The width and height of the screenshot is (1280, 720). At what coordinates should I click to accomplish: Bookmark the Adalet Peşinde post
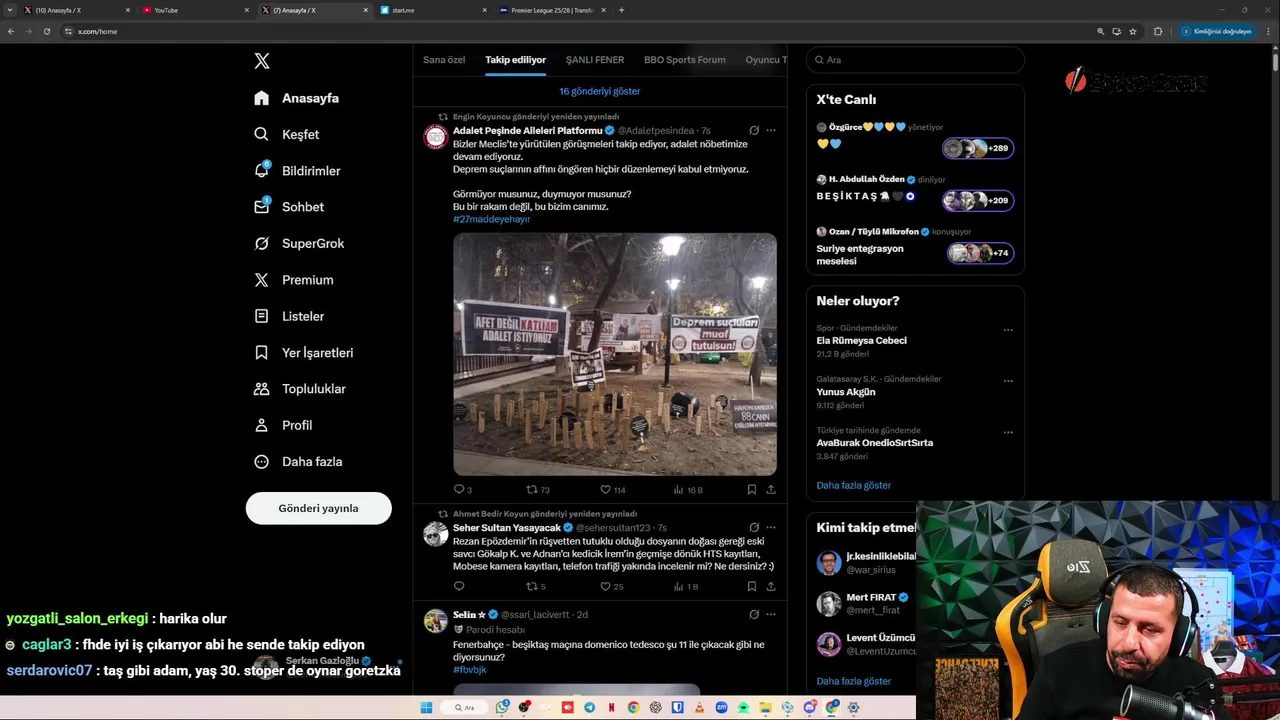pyautogui.click(x=751, y=490)
